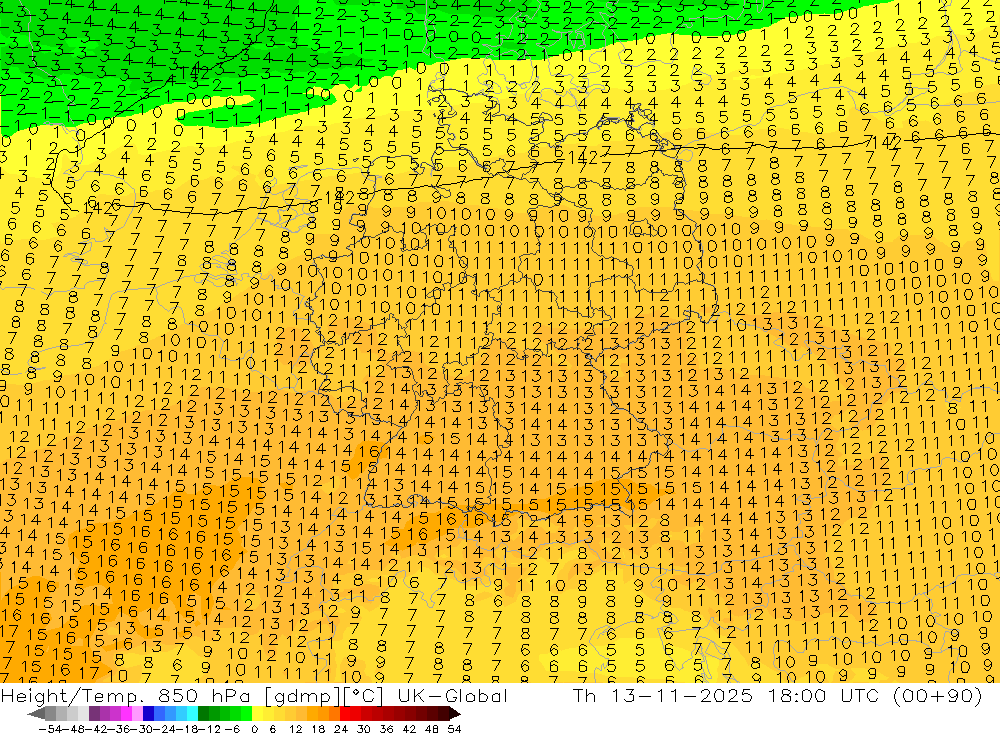Screen dimensions: 1000x733
Task: Click the '[gdmp]' unit label
Action: (x=303, y=697)
